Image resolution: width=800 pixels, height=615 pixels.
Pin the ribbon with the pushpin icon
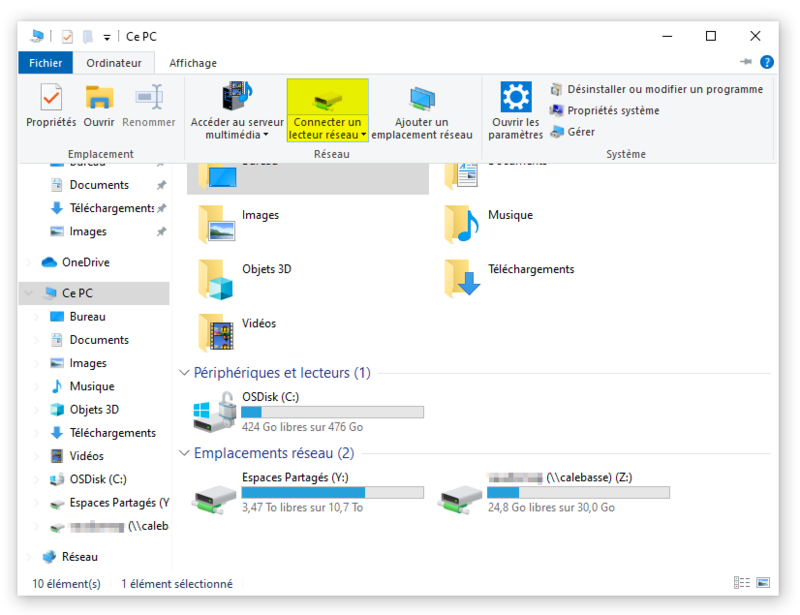[744, 62]
